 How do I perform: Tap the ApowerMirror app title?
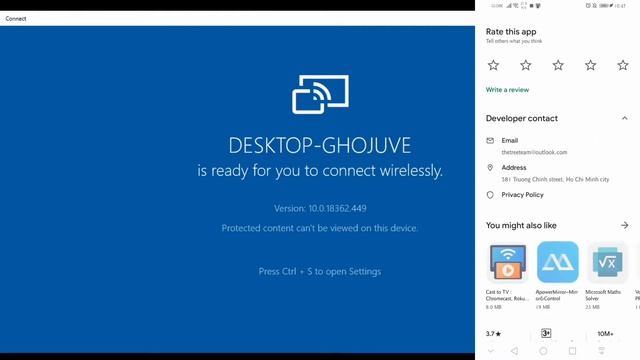pyautogui.click(x=557, y=295)
